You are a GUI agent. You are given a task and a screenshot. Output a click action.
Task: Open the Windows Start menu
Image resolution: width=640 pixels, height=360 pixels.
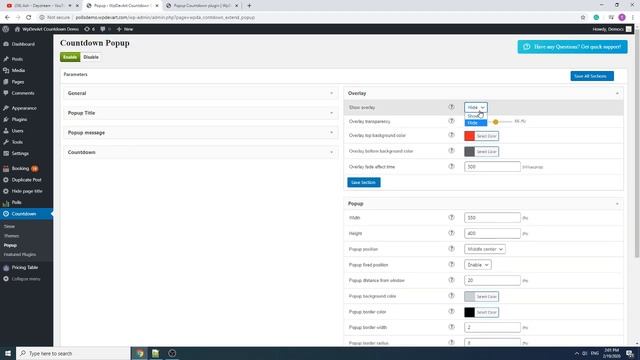coord(8,353)
